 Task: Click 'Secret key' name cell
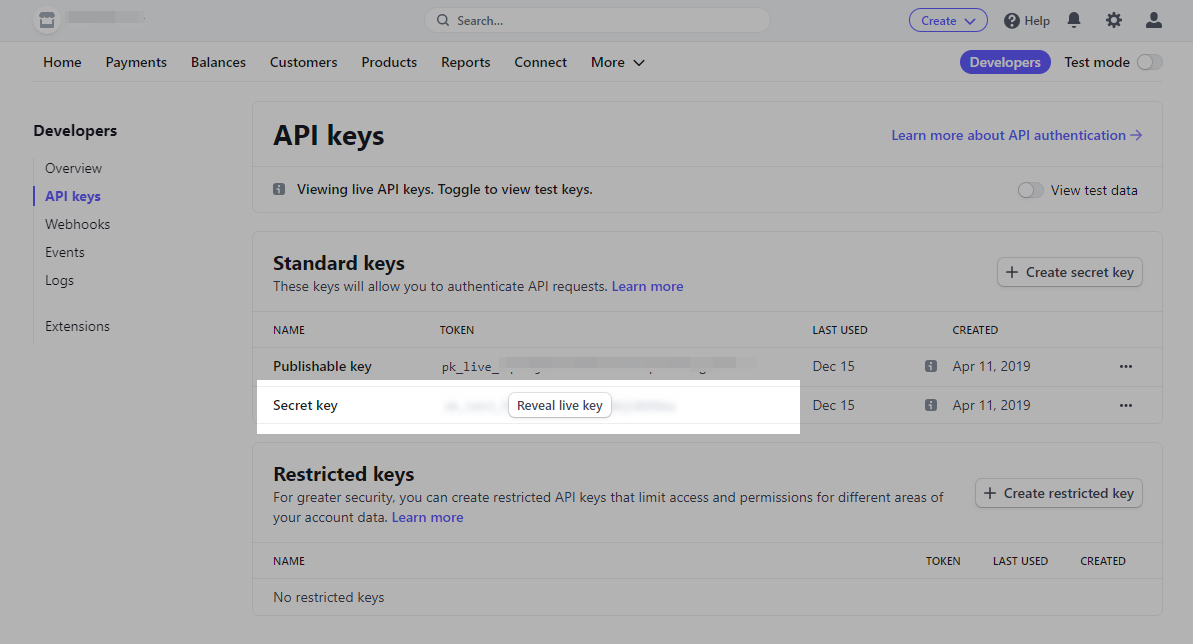305,405
